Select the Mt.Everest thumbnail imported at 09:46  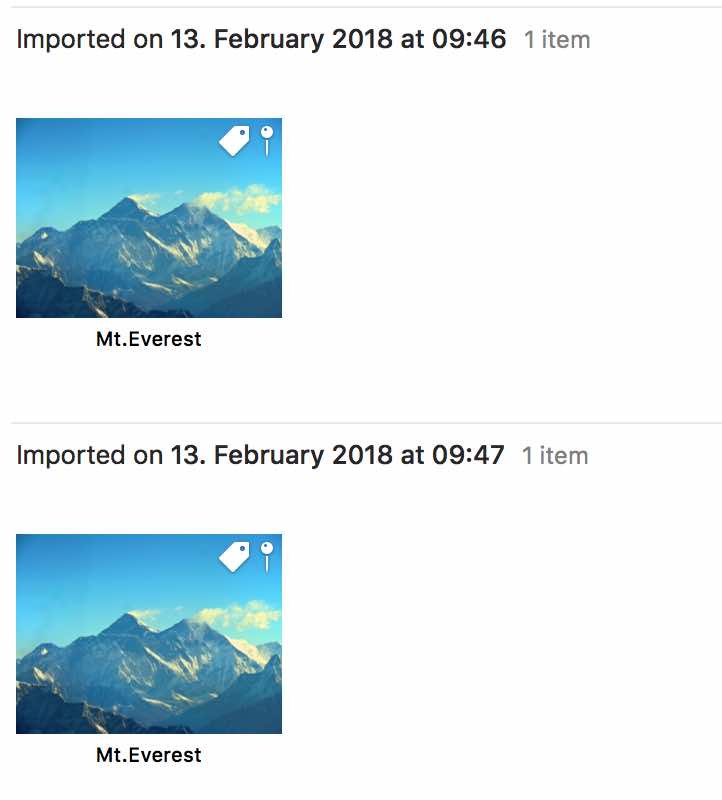pyautogui.click(x=149, y=218)
